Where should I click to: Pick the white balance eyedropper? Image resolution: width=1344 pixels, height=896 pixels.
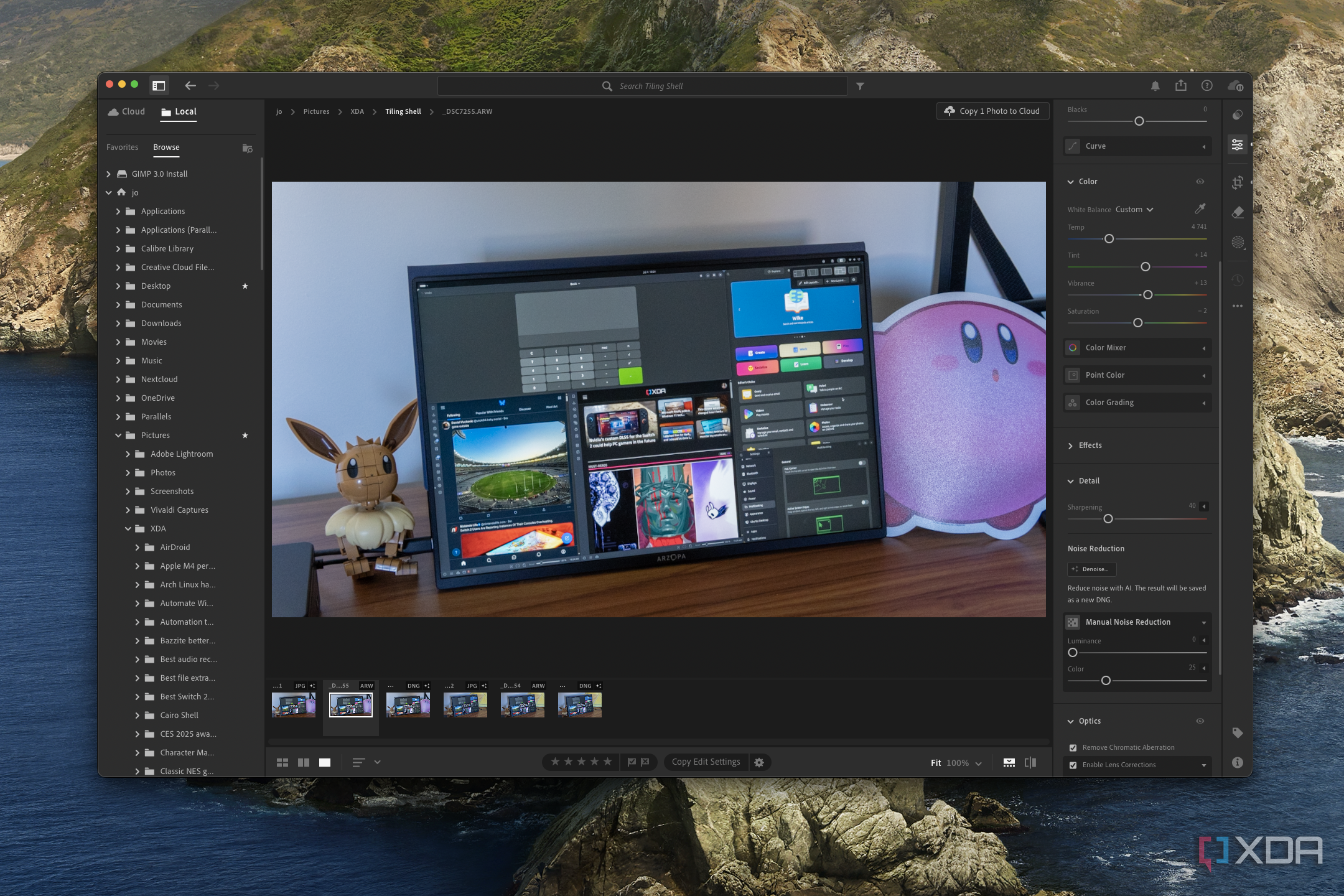click(x=1200, y=208)
